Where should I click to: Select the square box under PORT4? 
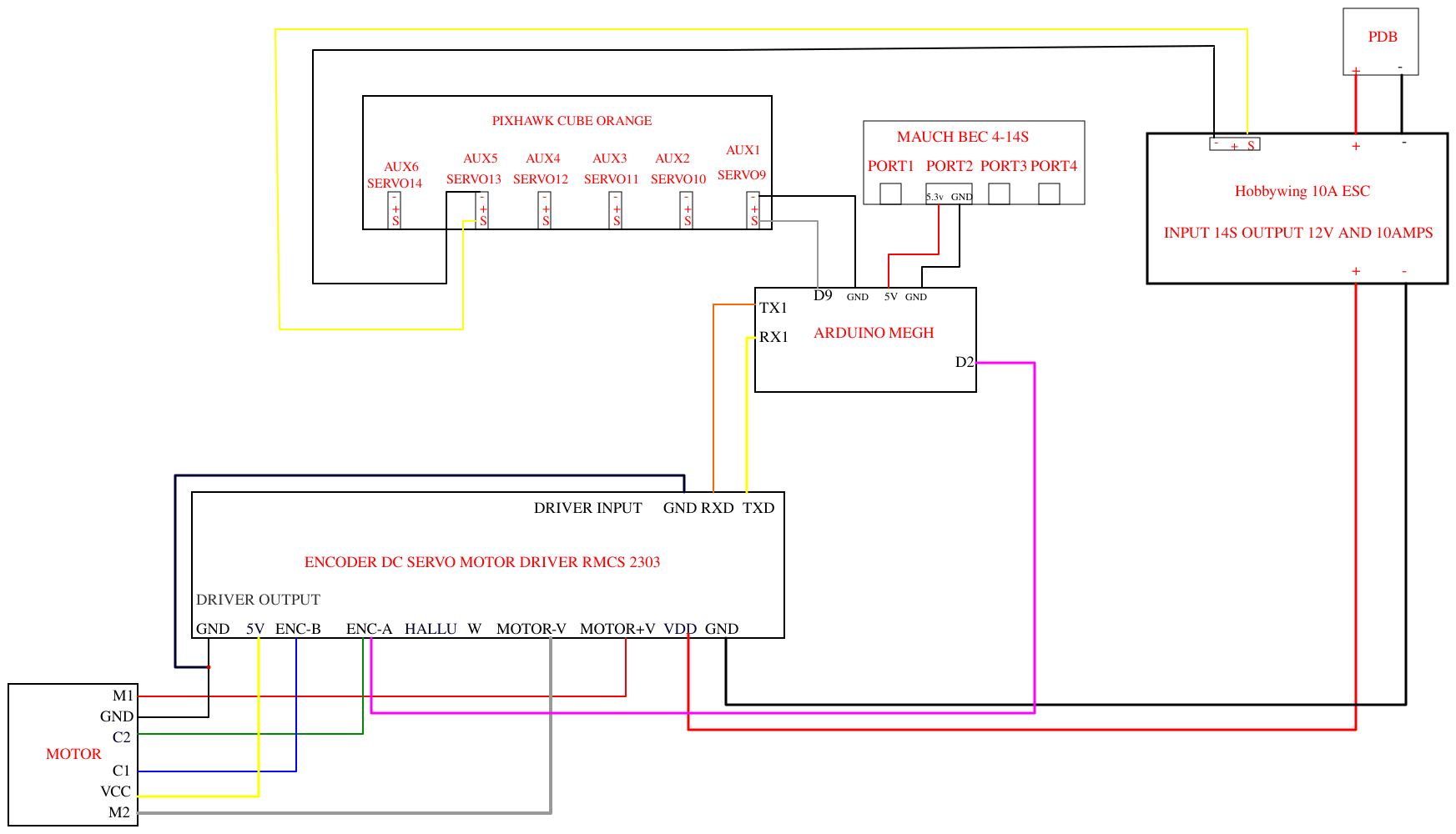[x=1050, y=193]
